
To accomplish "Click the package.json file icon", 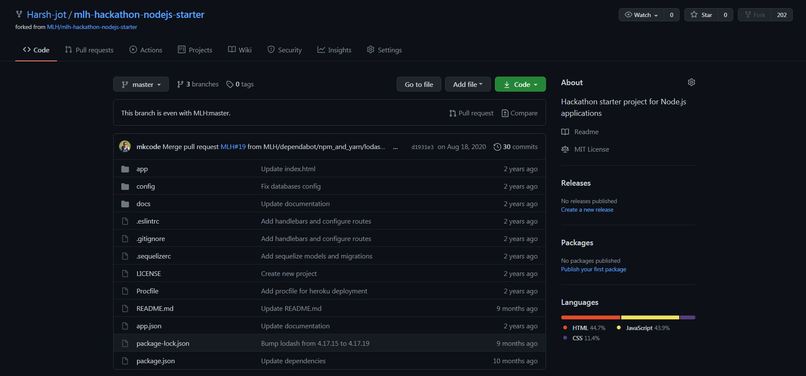I will click(x=124, y=361).
